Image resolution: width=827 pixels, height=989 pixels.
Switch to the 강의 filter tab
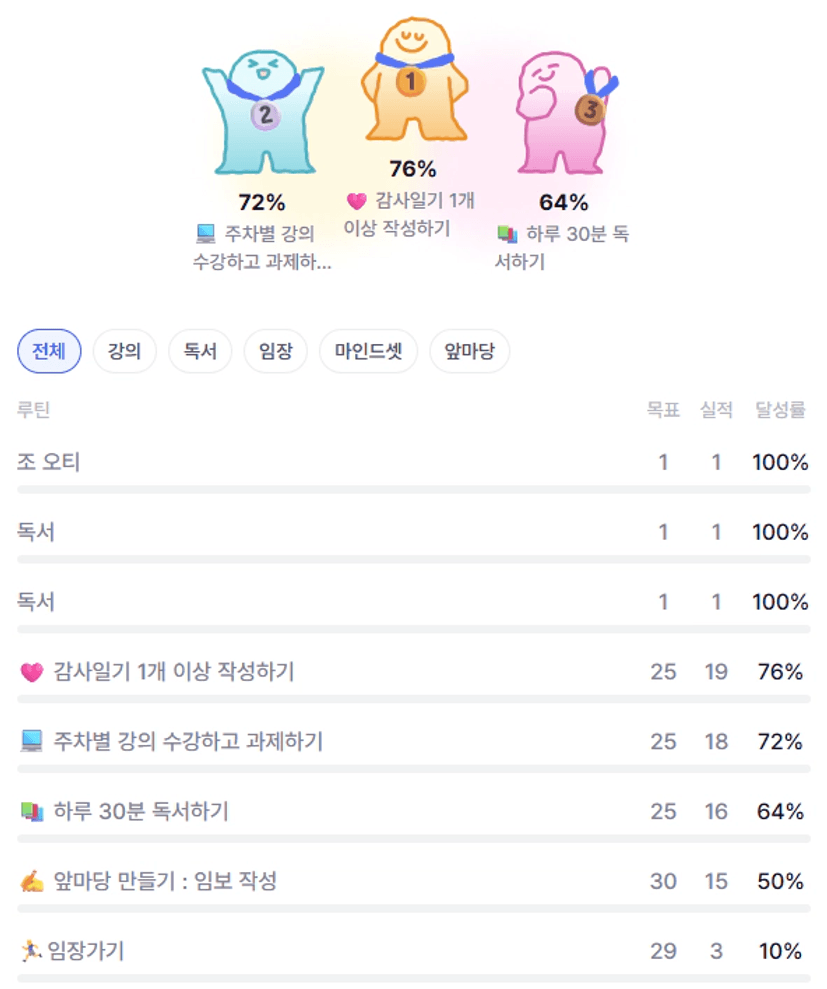[125, 352]
